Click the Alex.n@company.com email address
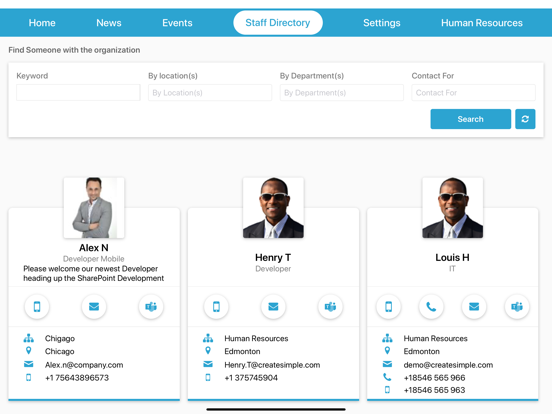 (x=84, y=365)
